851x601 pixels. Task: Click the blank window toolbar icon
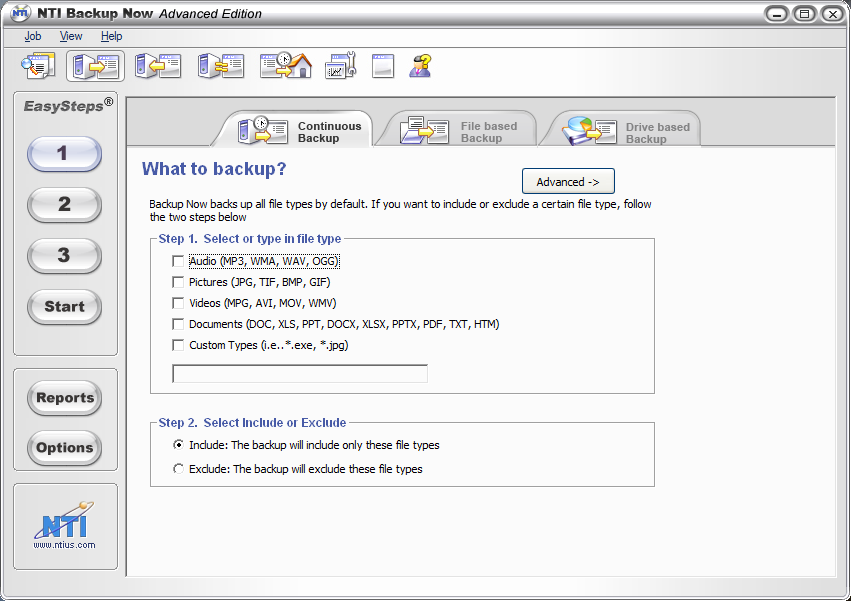click(383, 66)
